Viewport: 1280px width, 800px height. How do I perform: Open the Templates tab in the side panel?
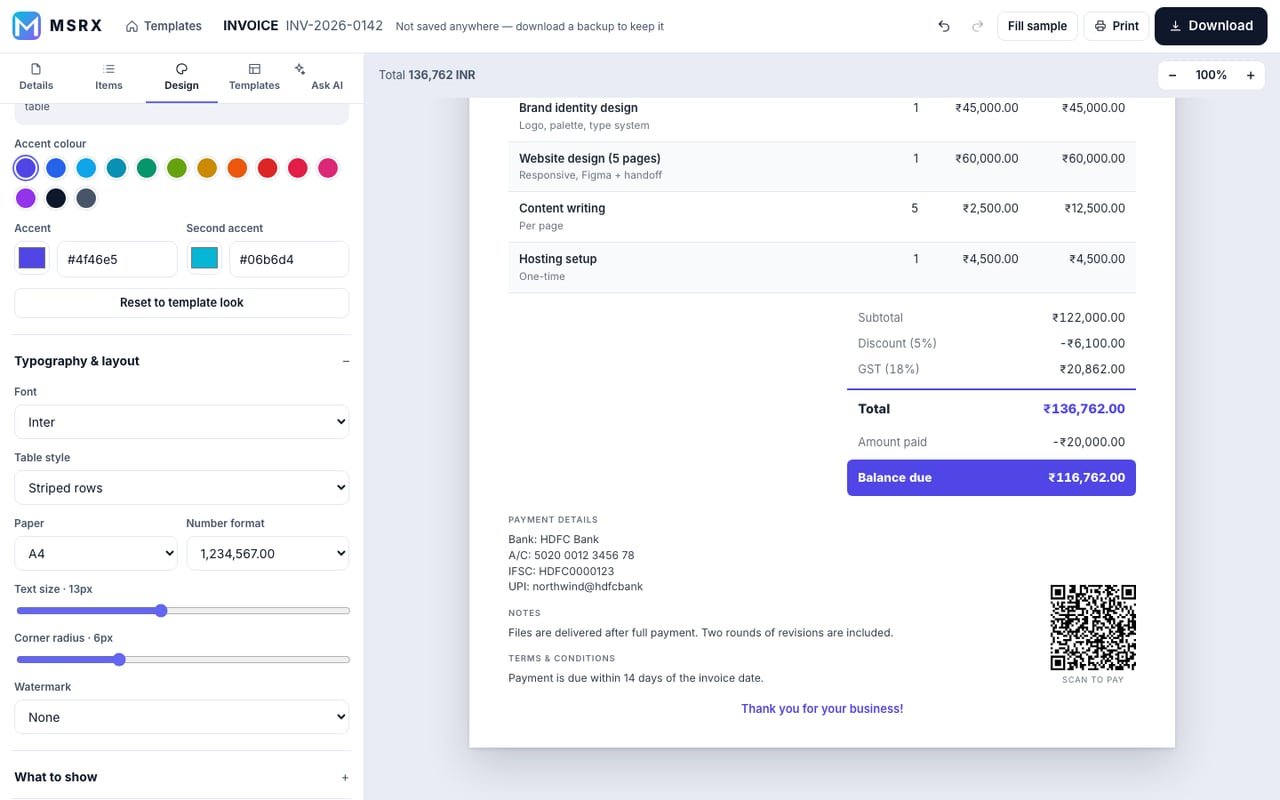254,77
